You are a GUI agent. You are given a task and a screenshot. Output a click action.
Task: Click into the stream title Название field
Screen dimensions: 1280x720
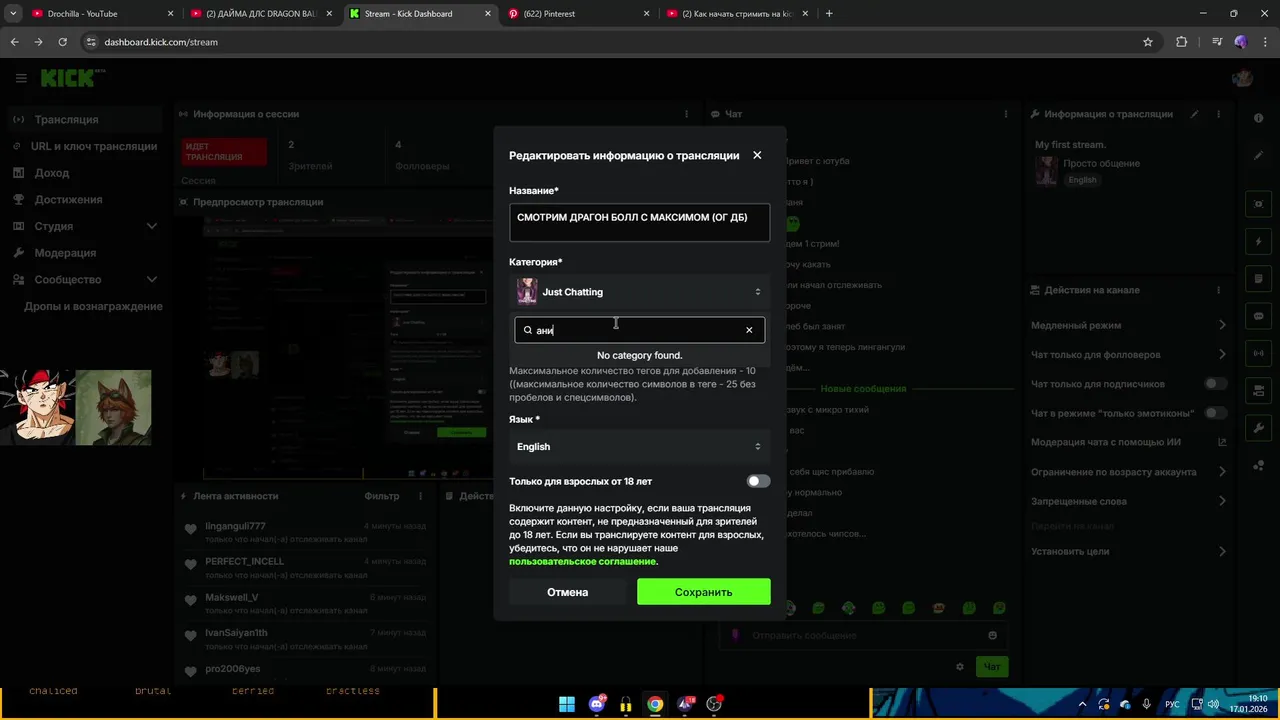point(640,222)
